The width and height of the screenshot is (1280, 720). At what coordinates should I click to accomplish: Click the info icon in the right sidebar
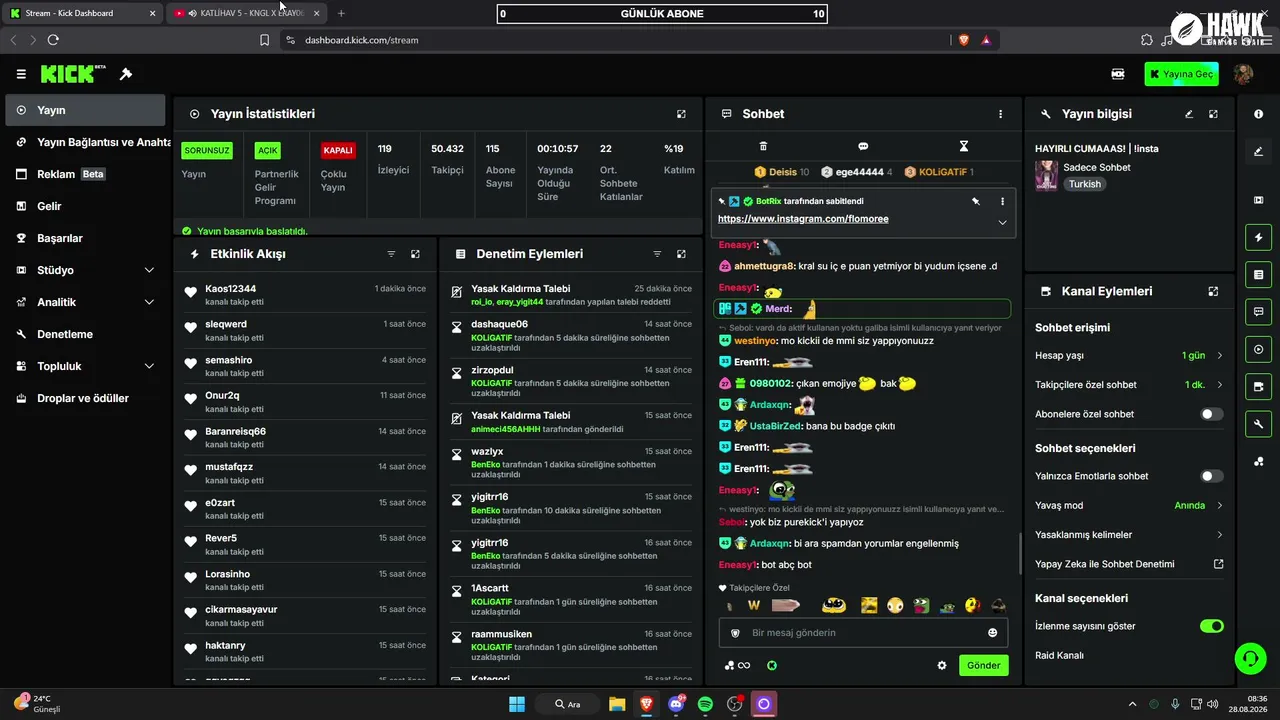click(x=1258, y=114)
